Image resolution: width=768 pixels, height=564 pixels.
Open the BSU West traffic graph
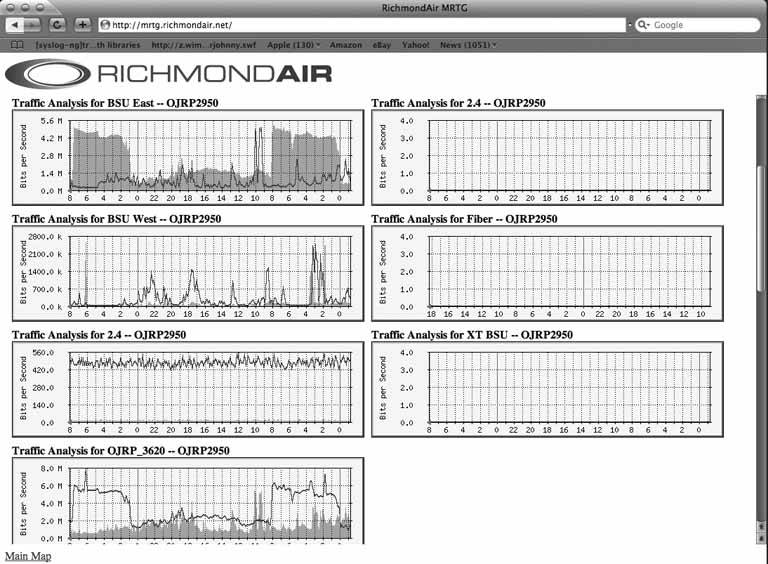click(187, 272)
